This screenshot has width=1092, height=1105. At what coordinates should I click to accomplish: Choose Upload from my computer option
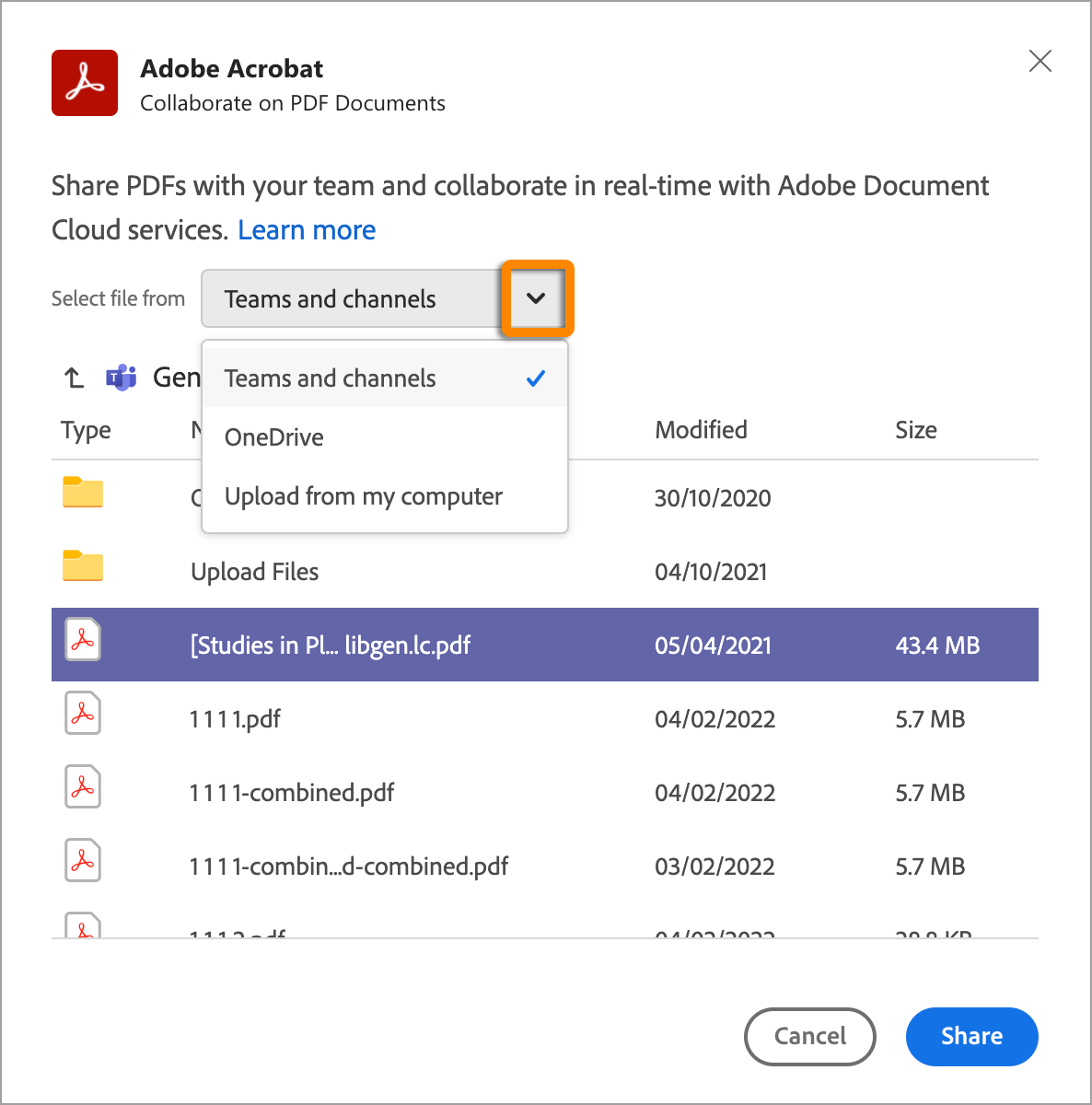[x=363, y=496]
